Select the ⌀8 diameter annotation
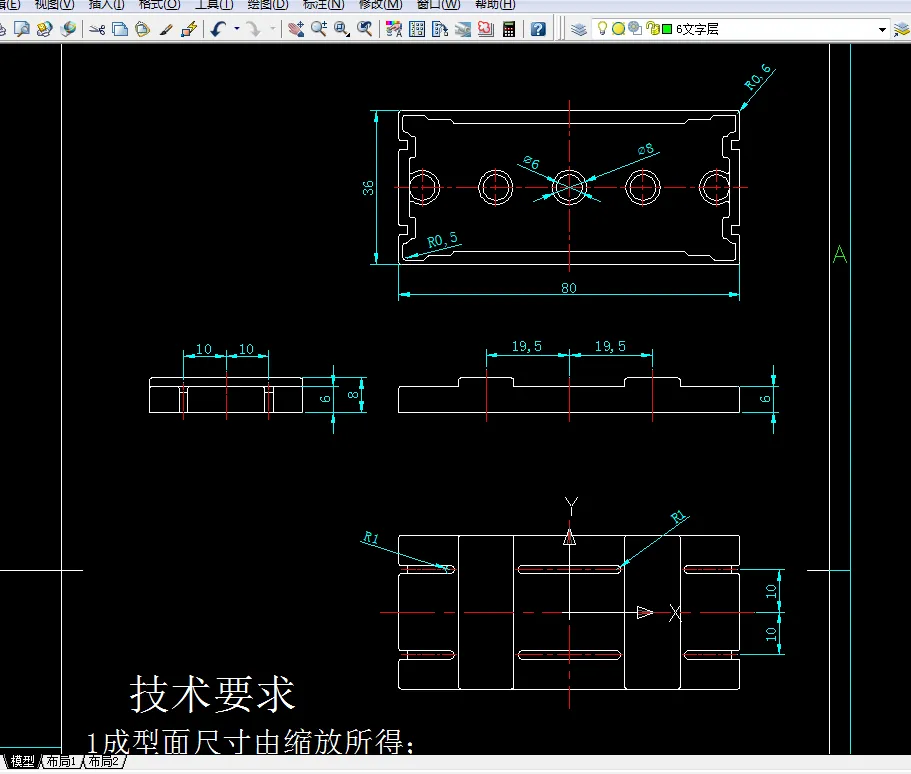 tap(645, 149)
